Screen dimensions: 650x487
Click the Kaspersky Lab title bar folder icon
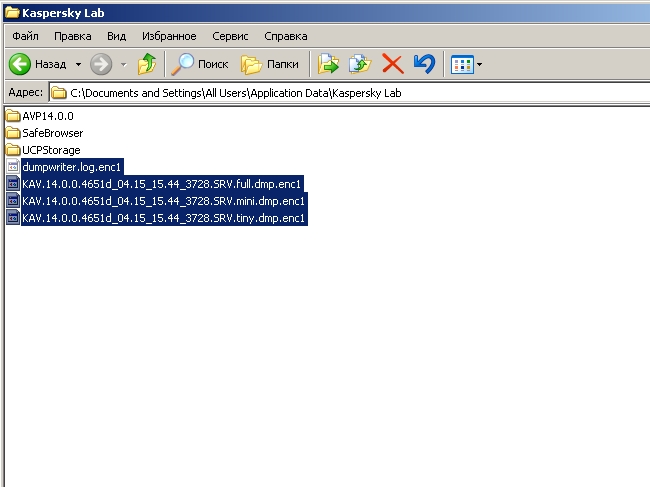pyautogui.click(x=12, y=12)
